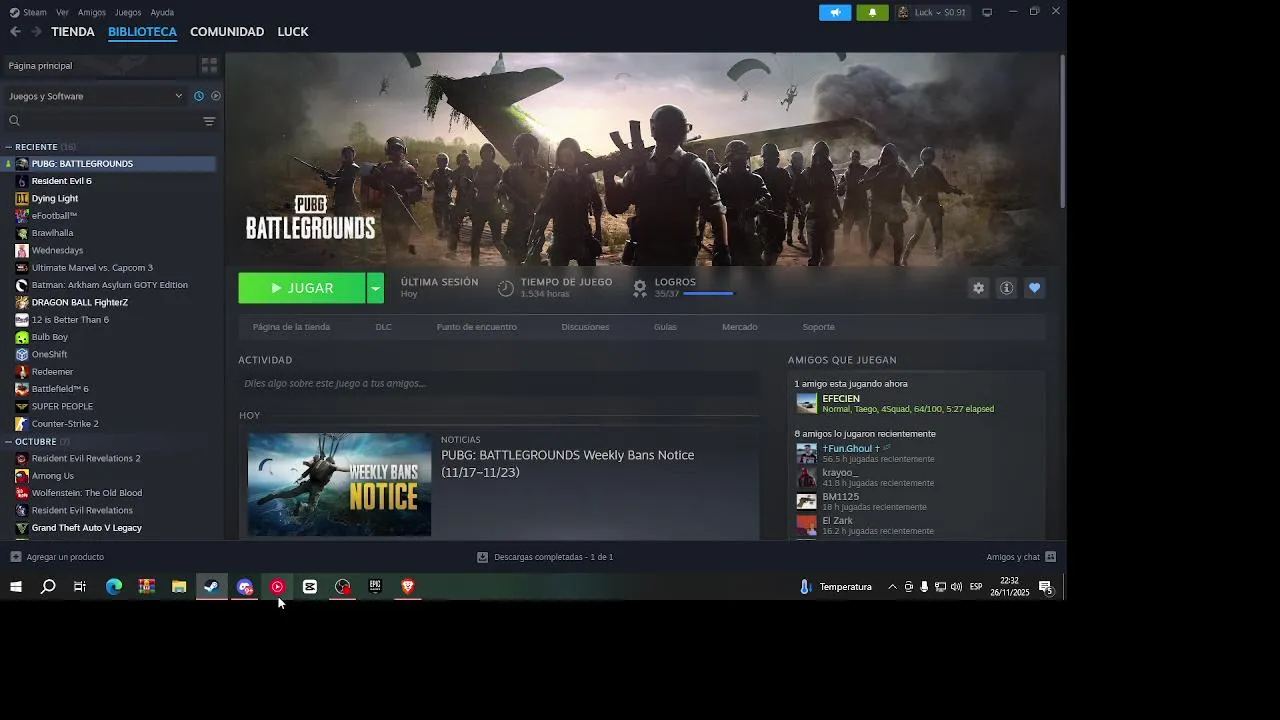Open the Amigos menu
This screenshot has height=720, width=1280.
(x=92, y=12)
